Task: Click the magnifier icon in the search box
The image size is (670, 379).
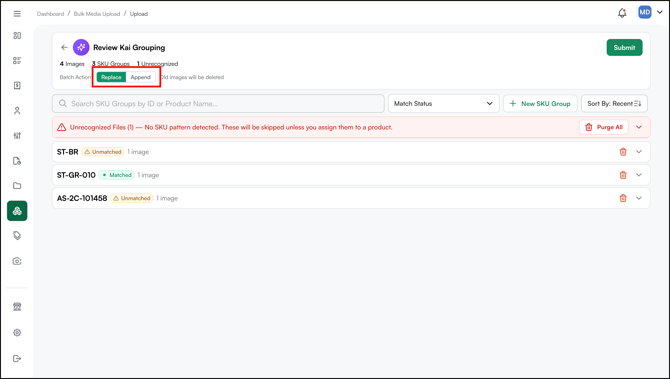Action: point(63,103)
